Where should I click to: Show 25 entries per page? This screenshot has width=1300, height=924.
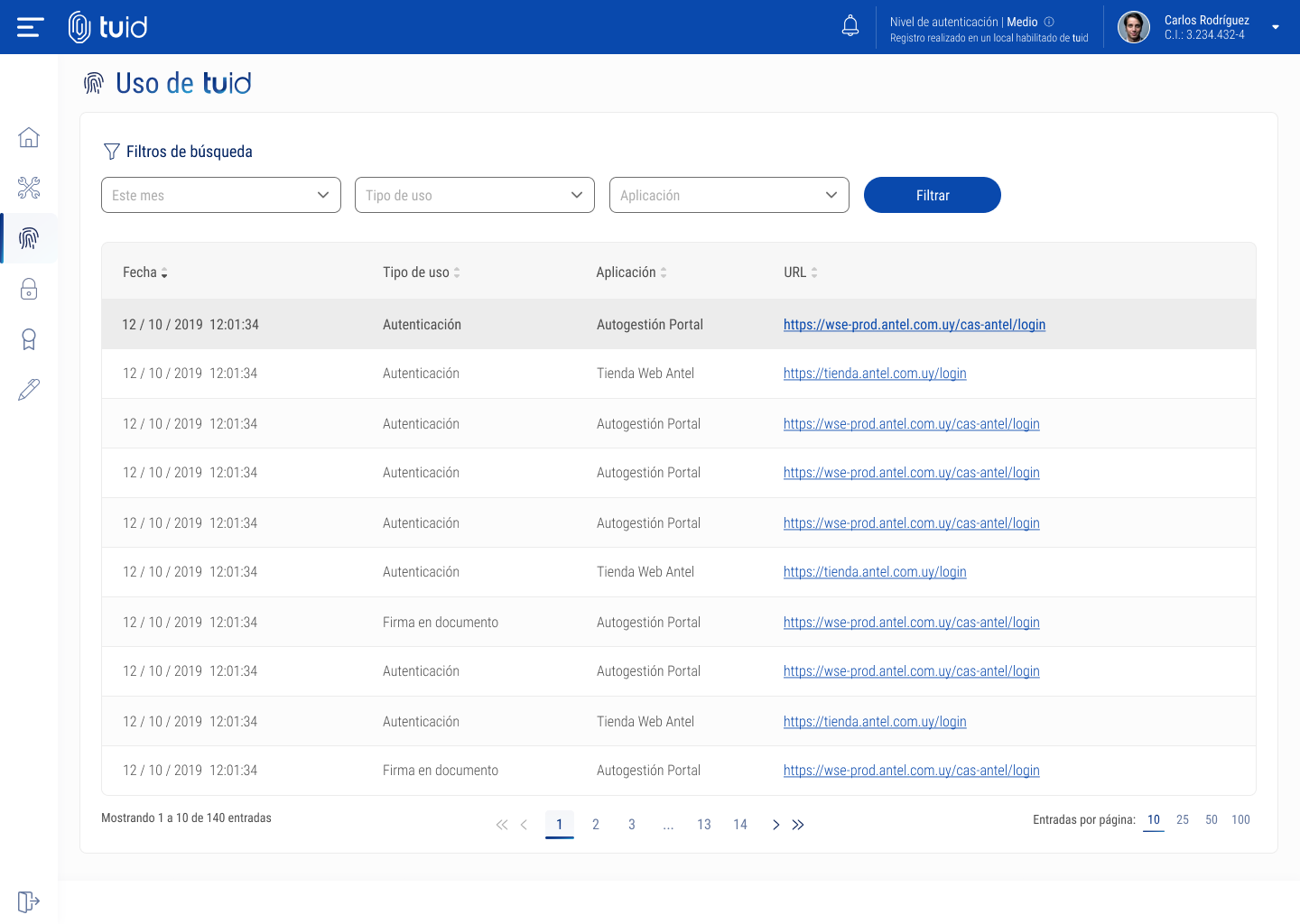tap(1183, 819)
